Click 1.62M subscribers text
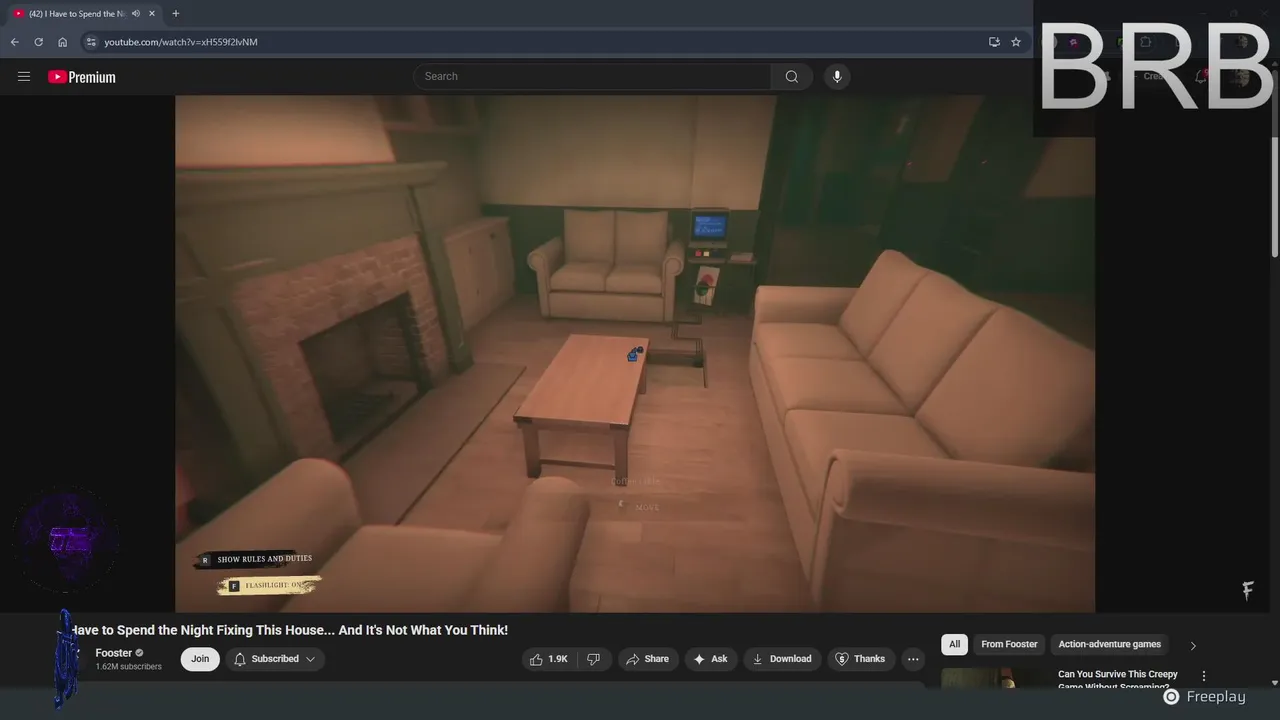The width and height of the screenshot is (1280, 720). pyautogui.click(x=128, y=666)
